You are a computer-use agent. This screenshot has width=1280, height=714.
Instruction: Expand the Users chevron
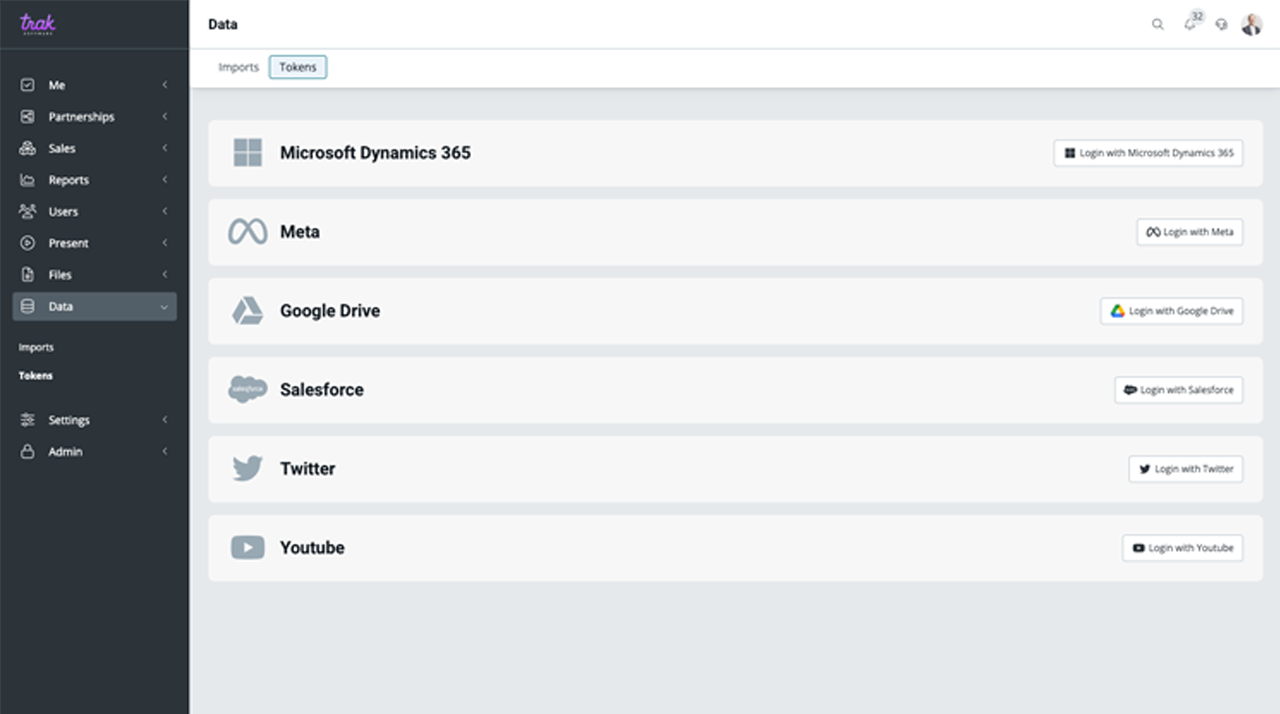(x=165, y=211)
